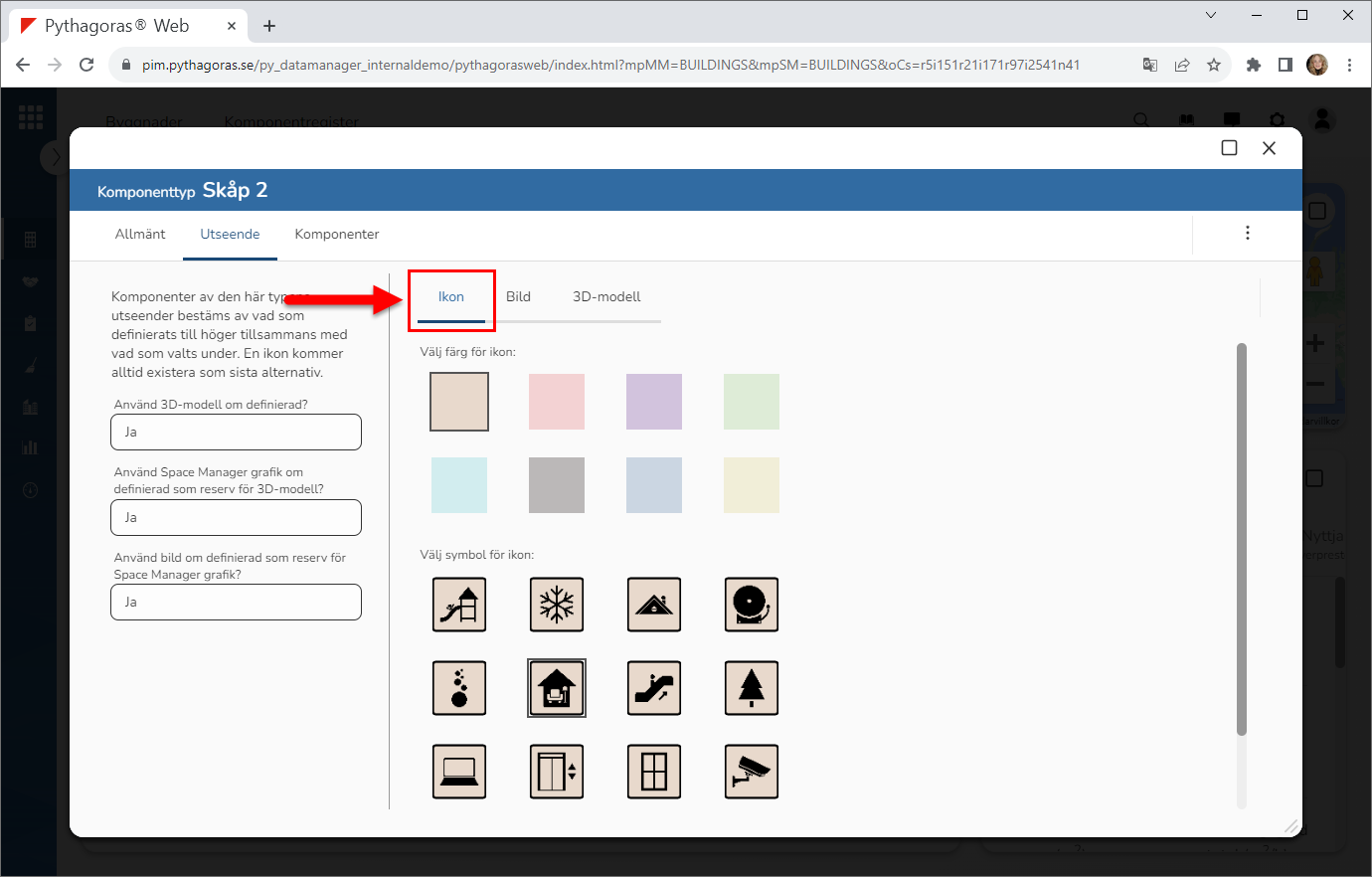Expand 'Använd 3D-modell om definierad?' dropdown
The image size is (1372, 877).
click(x=236, y=433)
